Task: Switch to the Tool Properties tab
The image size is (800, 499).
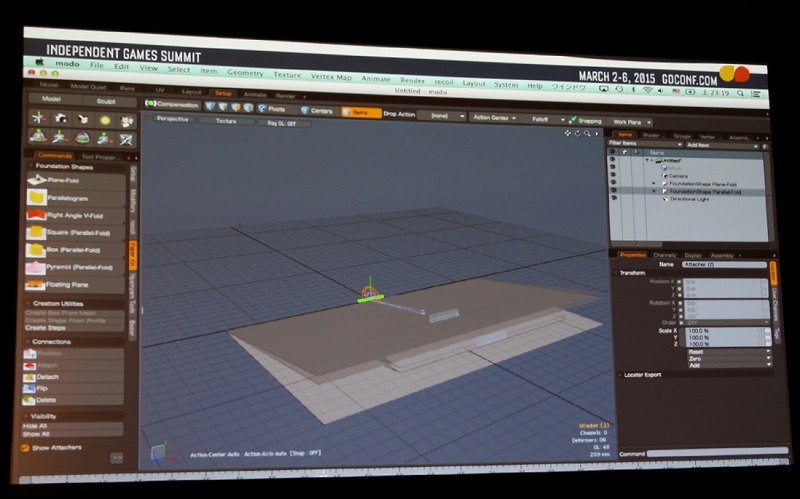Action: [99, 157]
